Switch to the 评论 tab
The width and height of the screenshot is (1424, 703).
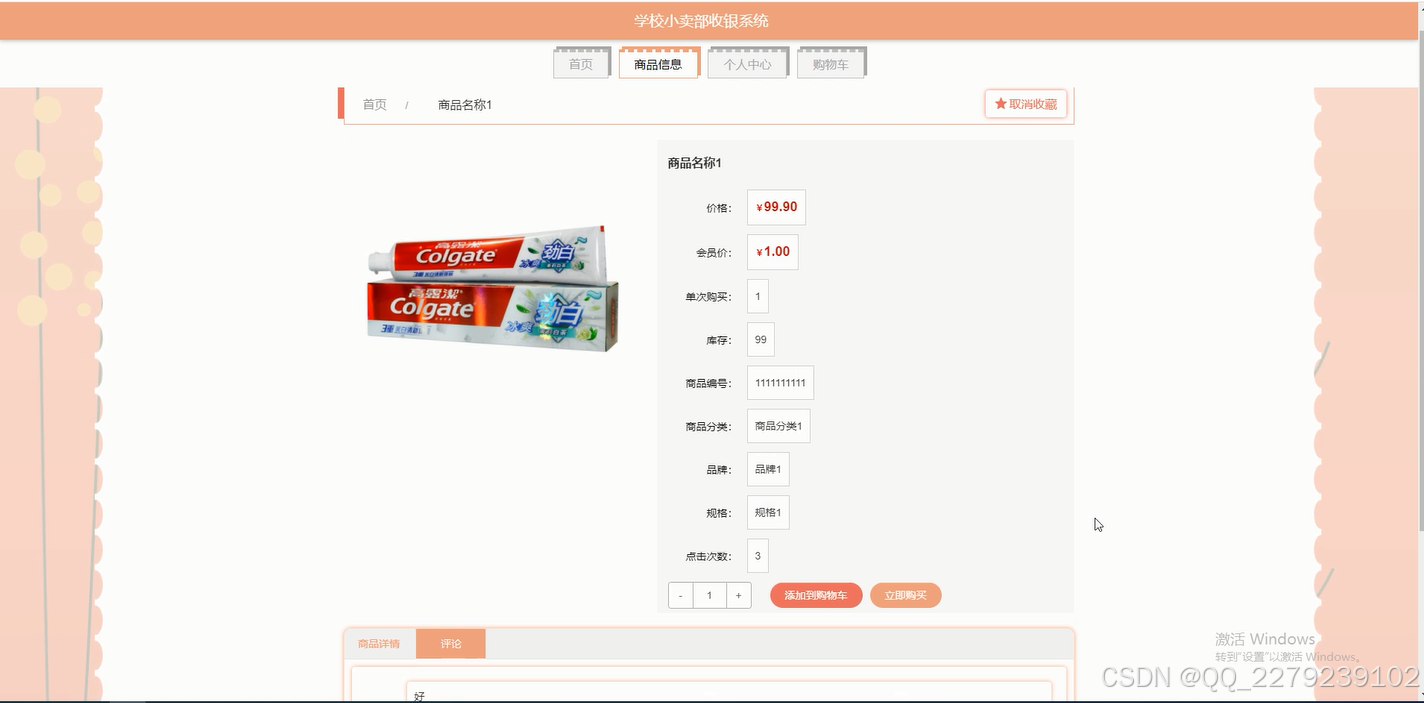tap(451, 644)
